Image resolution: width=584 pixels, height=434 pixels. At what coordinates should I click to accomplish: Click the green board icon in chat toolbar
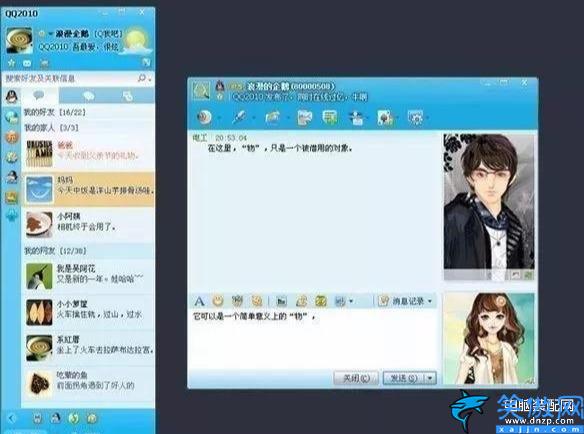click(x=330, y=117)
